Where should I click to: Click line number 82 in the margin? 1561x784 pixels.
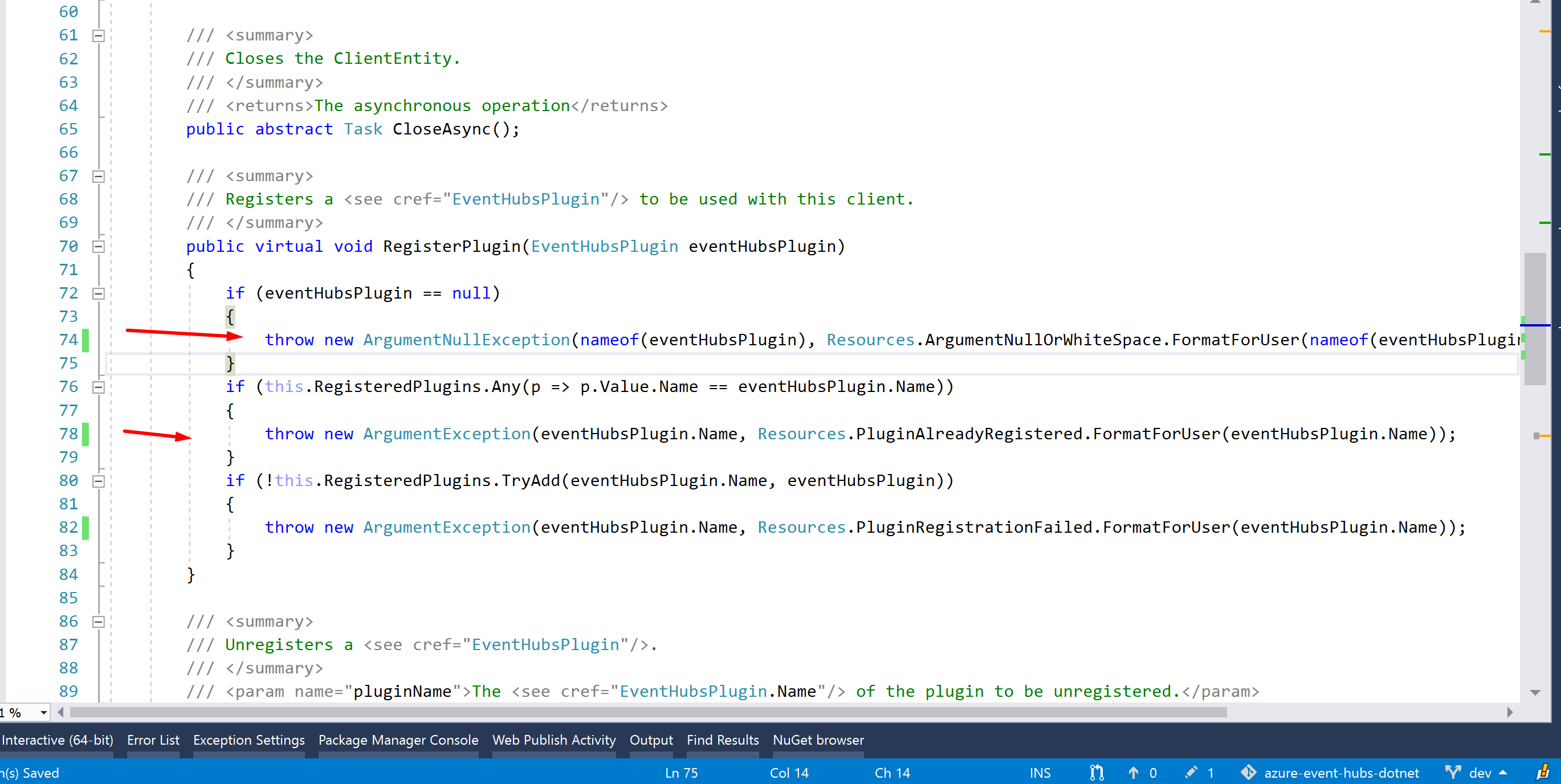click(68, 527)
